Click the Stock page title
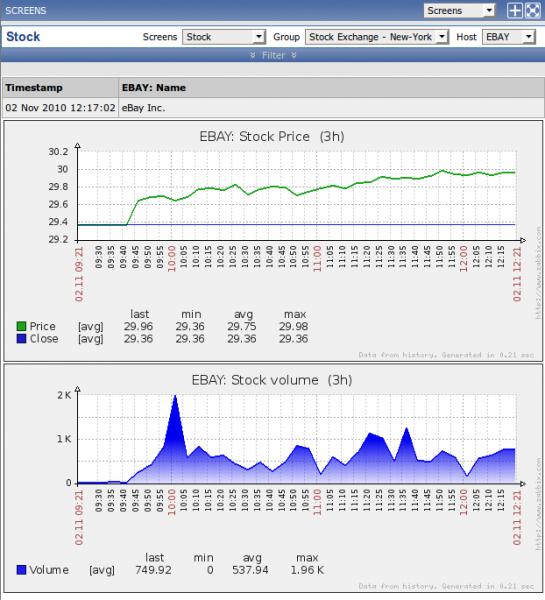 [x=23, y=37]
